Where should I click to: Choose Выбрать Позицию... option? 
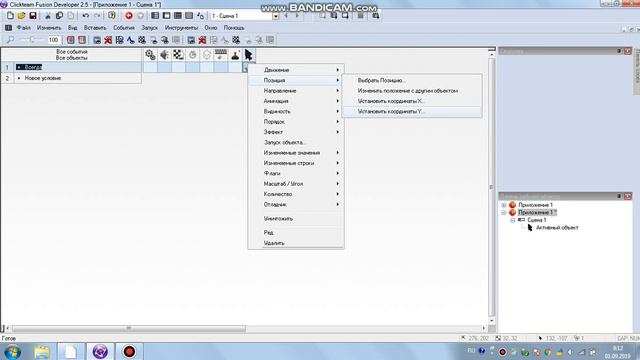click(412, 80)
